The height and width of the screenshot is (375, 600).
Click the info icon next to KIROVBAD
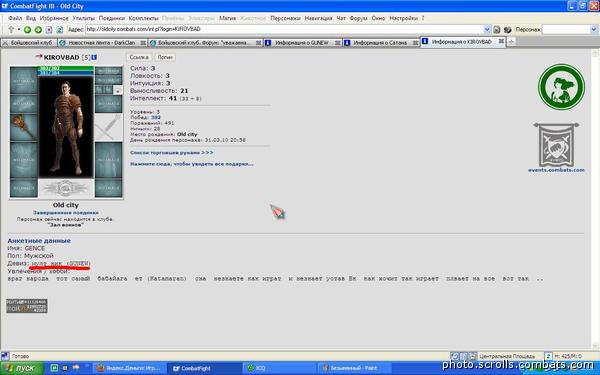click(x=94, y=57)
